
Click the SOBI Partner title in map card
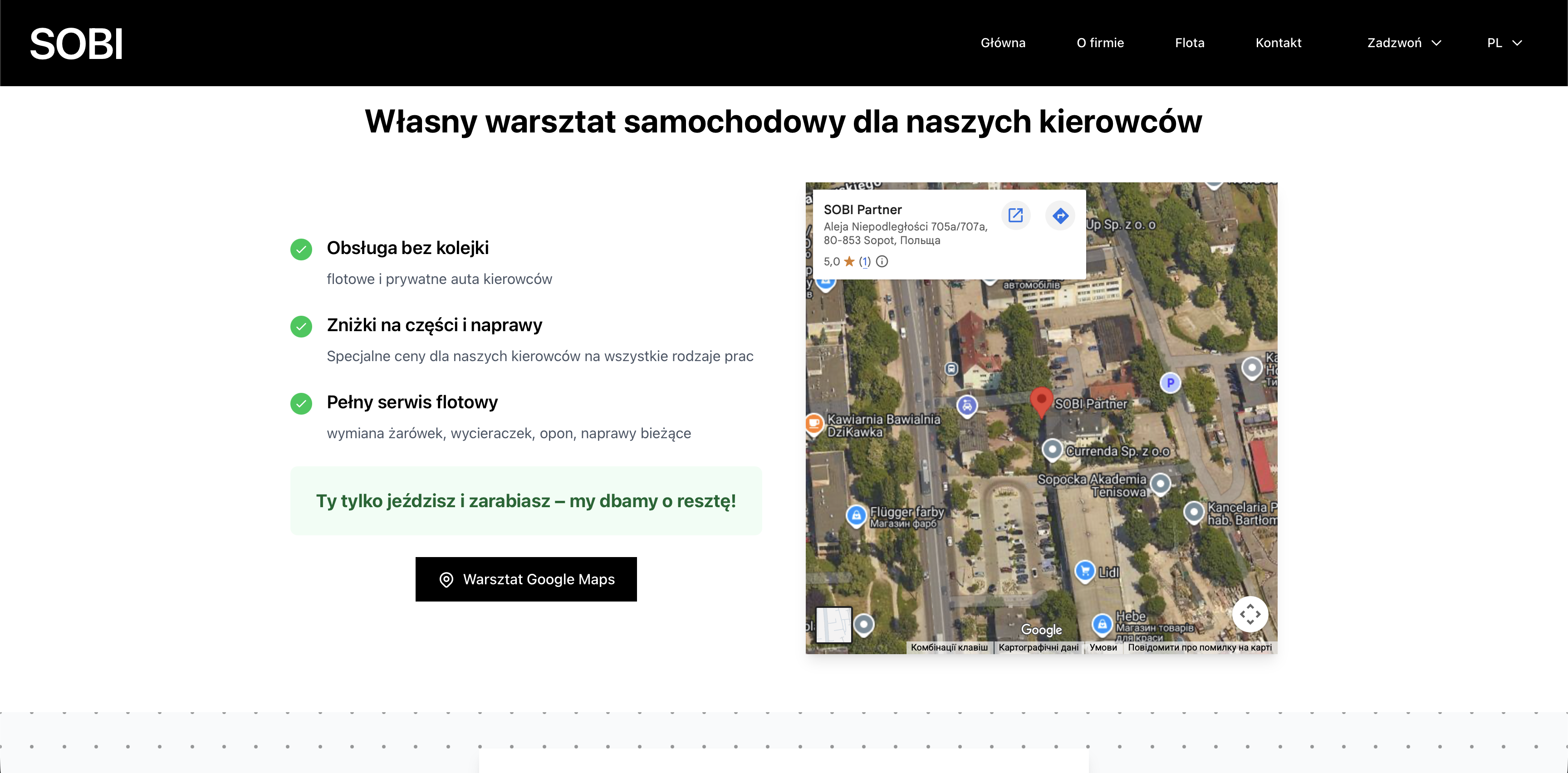[862, 210]
